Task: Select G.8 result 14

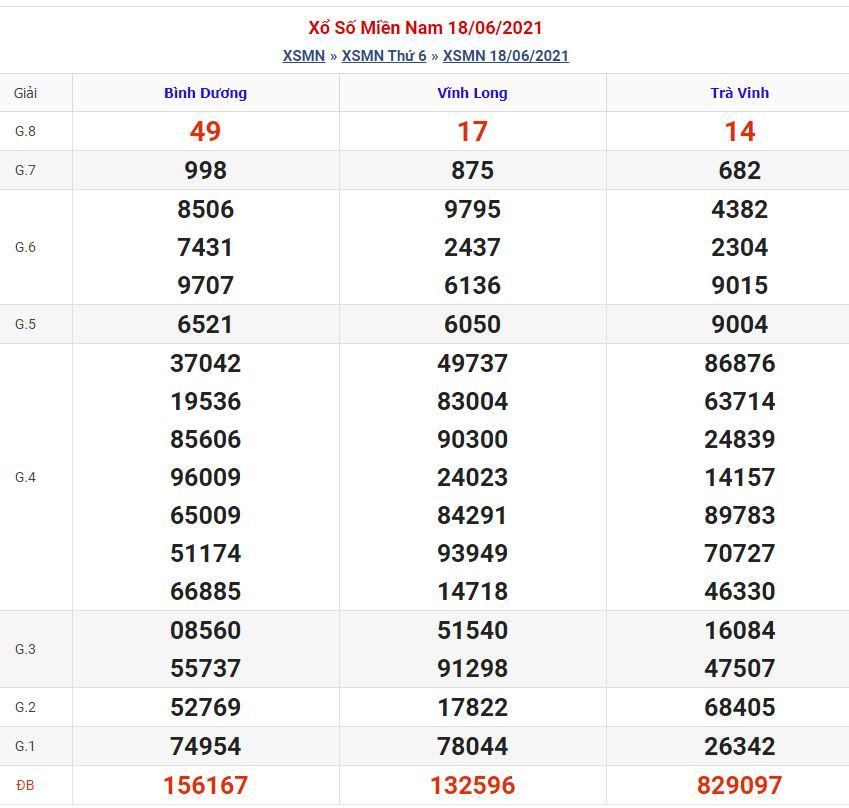Action: click(x=740, y=131)
